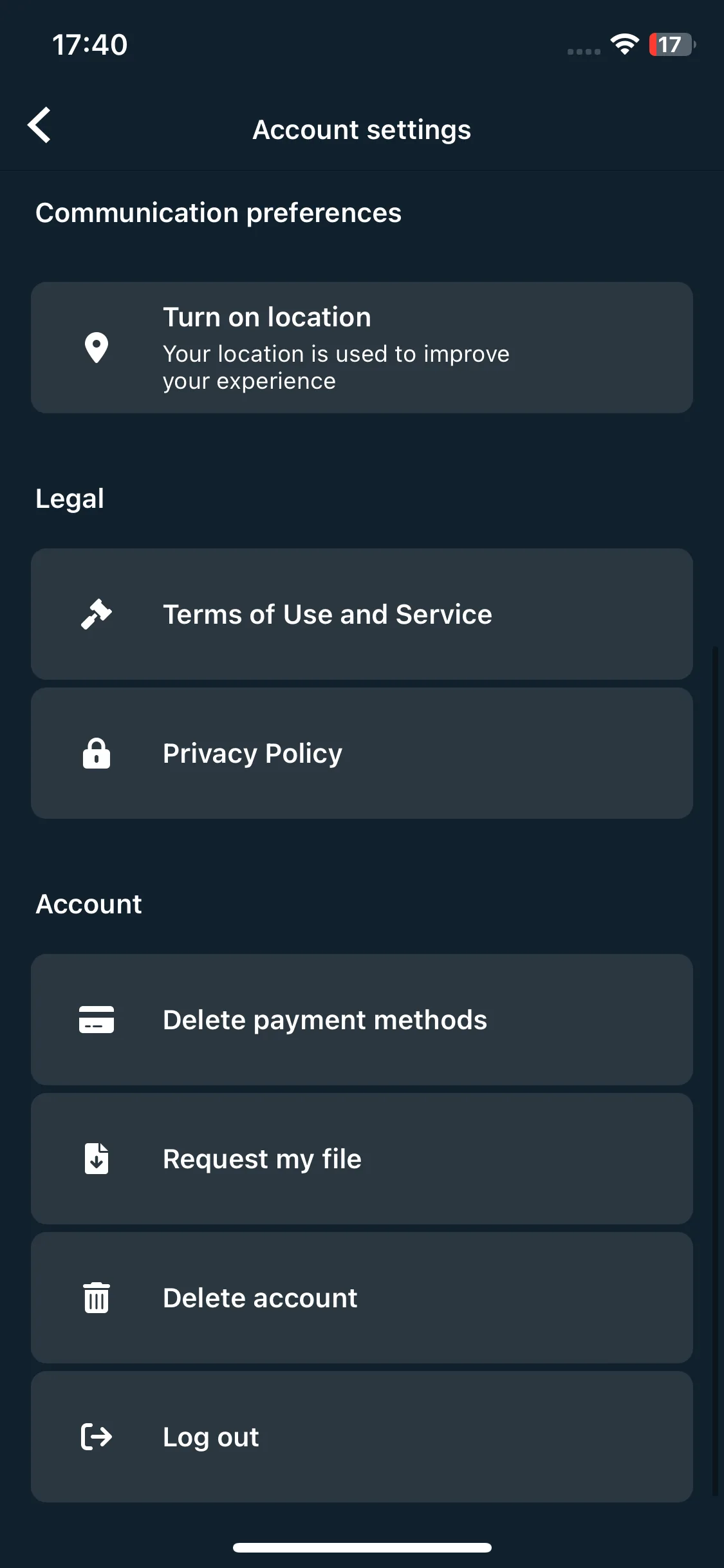
Task: Tap the log out arrow icon
Action: (97, 1437)
